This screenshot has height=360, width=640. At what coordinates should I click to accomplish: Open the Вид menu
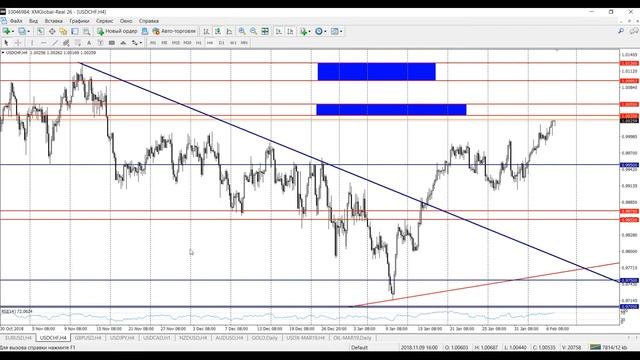tap(33, 21)
